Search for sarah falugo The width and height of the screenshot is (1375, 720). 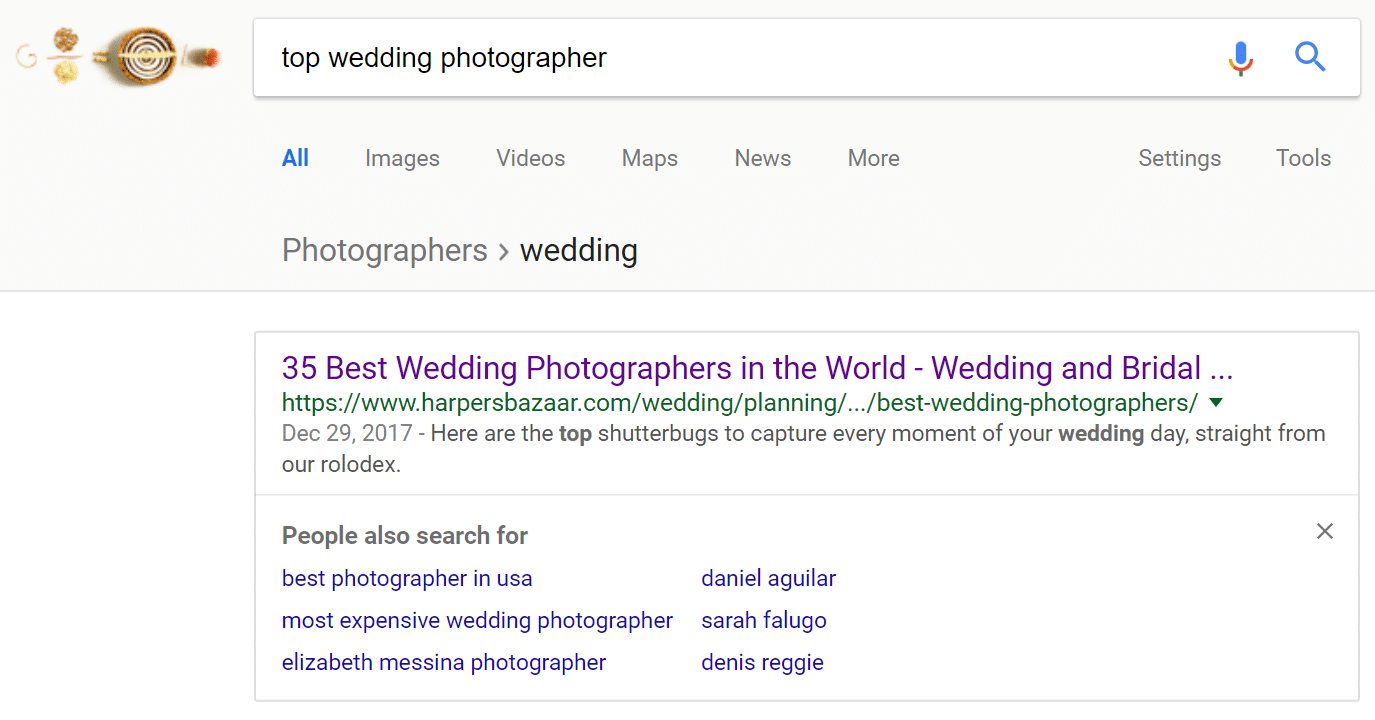pos(764,620)
